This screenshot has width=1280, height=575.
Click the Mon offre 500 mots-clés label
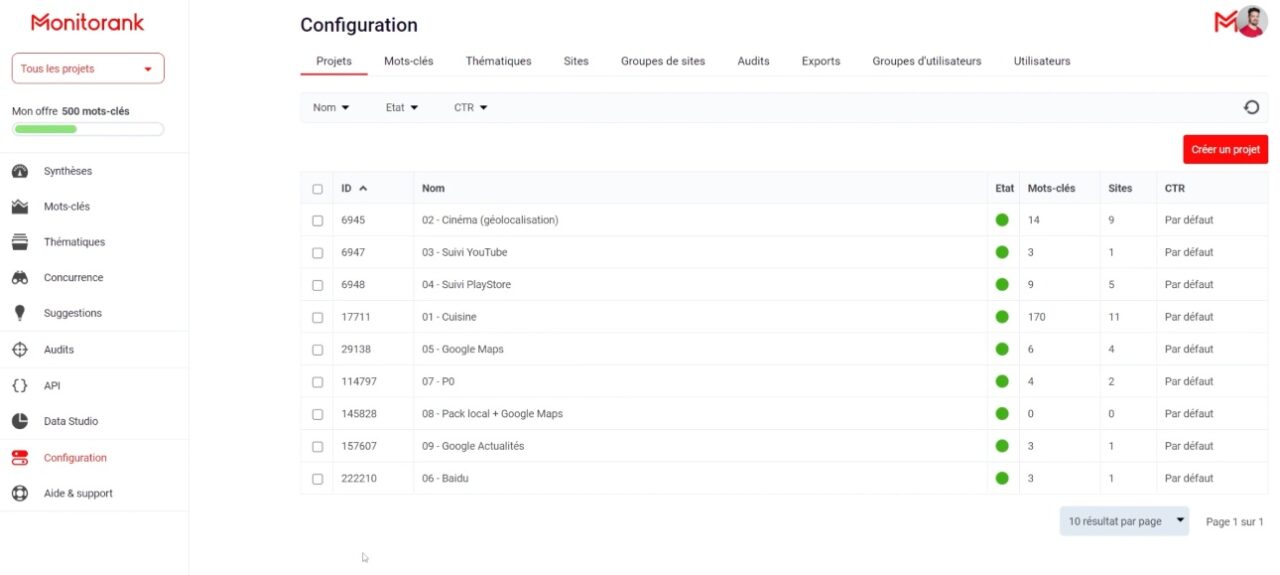coord(70,111)
